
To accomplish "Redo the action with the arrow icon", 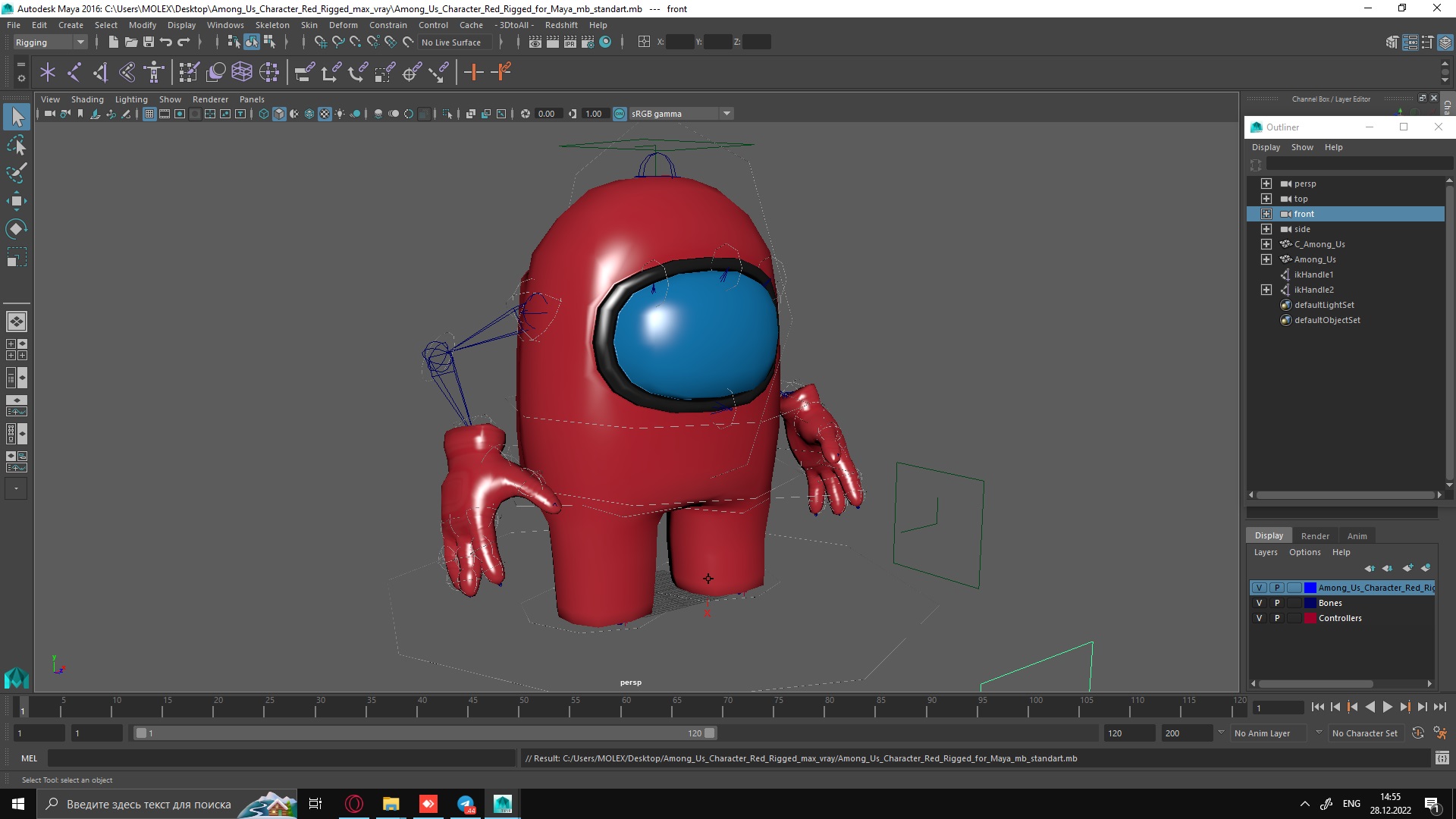I will (x=184, y=42).
